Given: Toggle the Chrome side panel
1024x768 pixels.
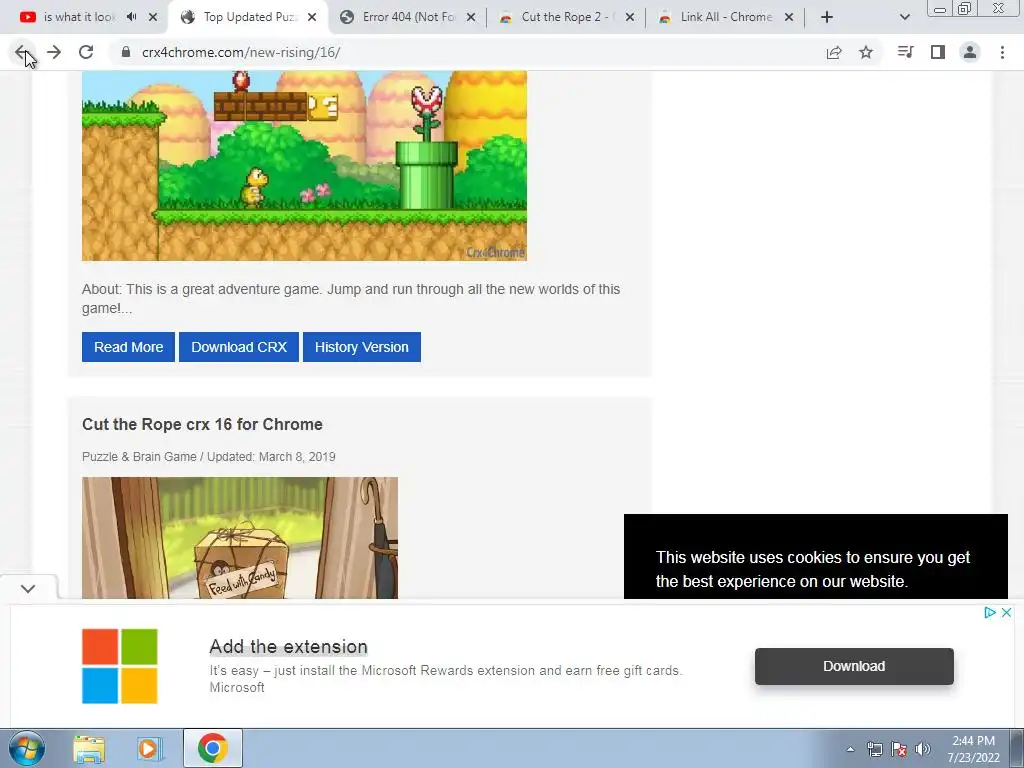Looking at the screenshot, I should 938,52.
